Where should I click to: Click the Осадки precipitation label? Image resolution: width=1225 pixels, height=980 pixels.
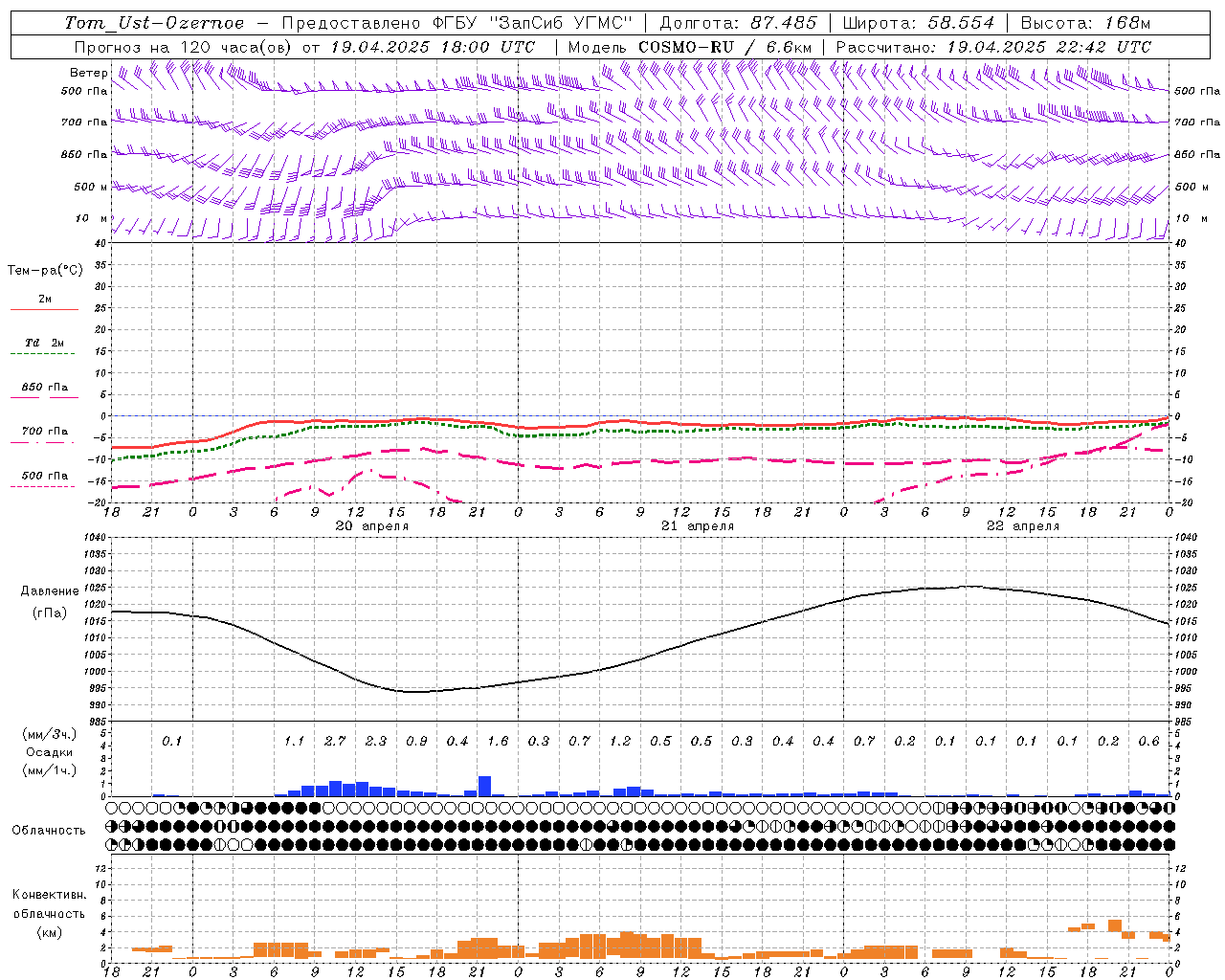click(49, 752)
